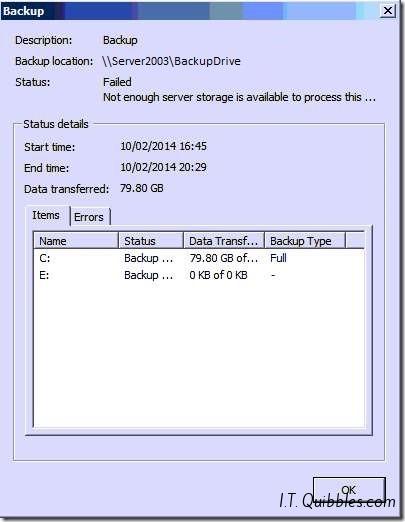Sort by the Name column header

pyautogui.click(x=76, y=241)
